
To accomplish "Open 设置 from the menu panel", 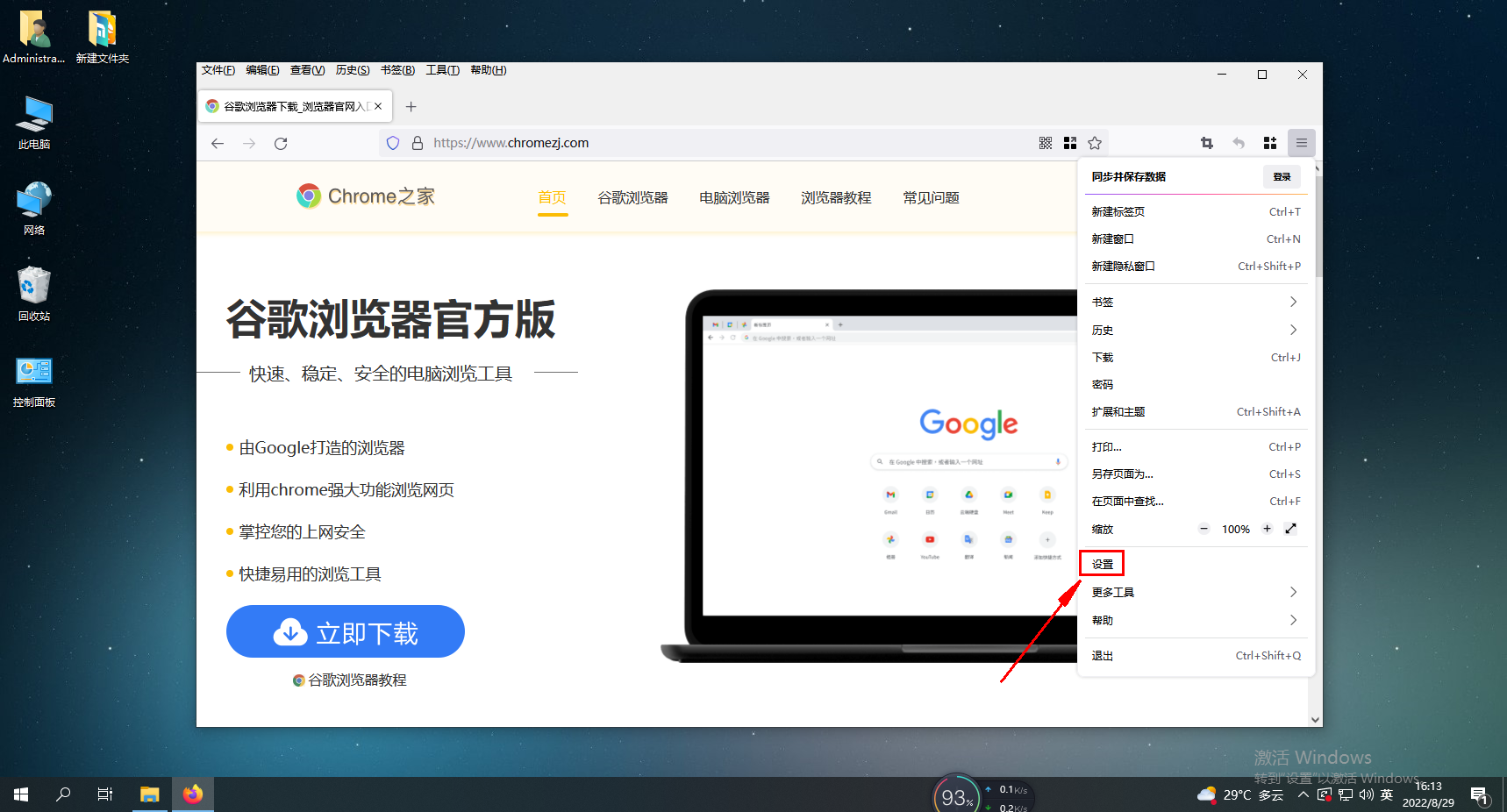I will [x=1196, y=564].
